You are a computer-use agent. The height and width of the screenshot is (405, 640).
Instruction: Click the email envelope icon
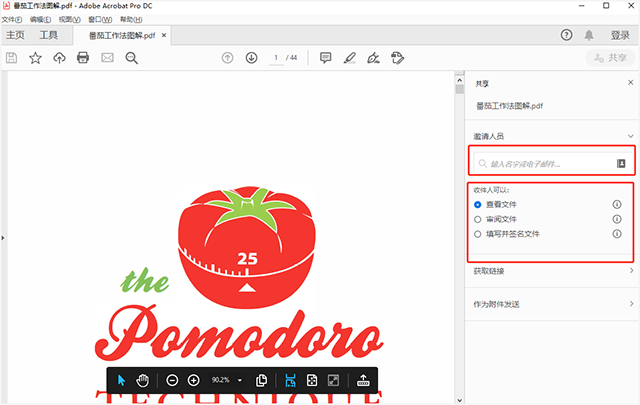click(x=107, y=58)
